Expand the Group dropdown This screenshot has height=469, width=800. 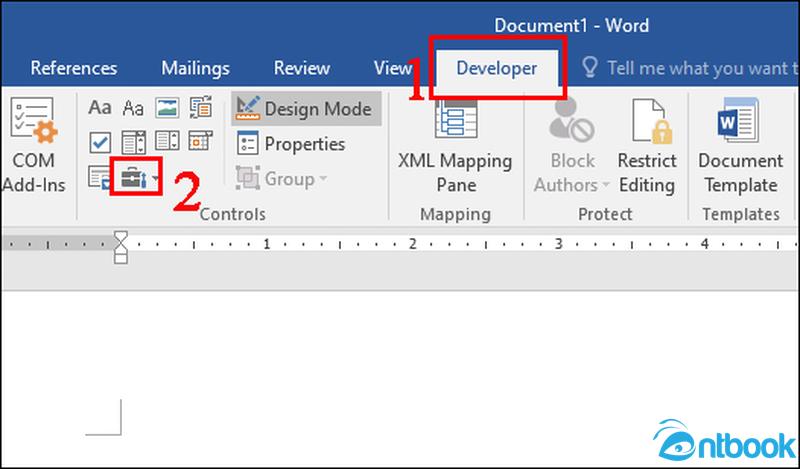[x=282, y=179]
